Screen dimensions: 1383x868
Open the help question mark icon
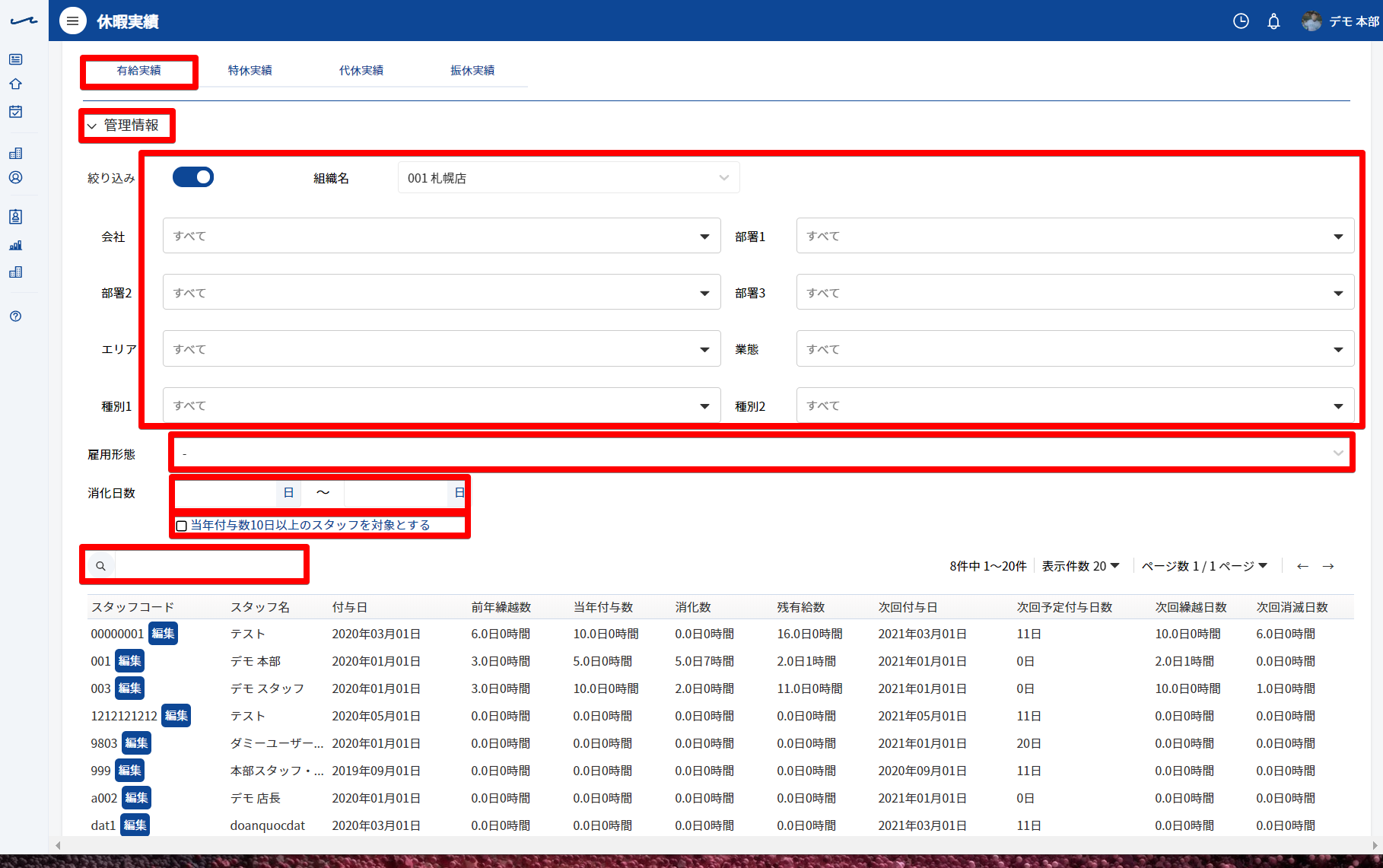[15, 316]
